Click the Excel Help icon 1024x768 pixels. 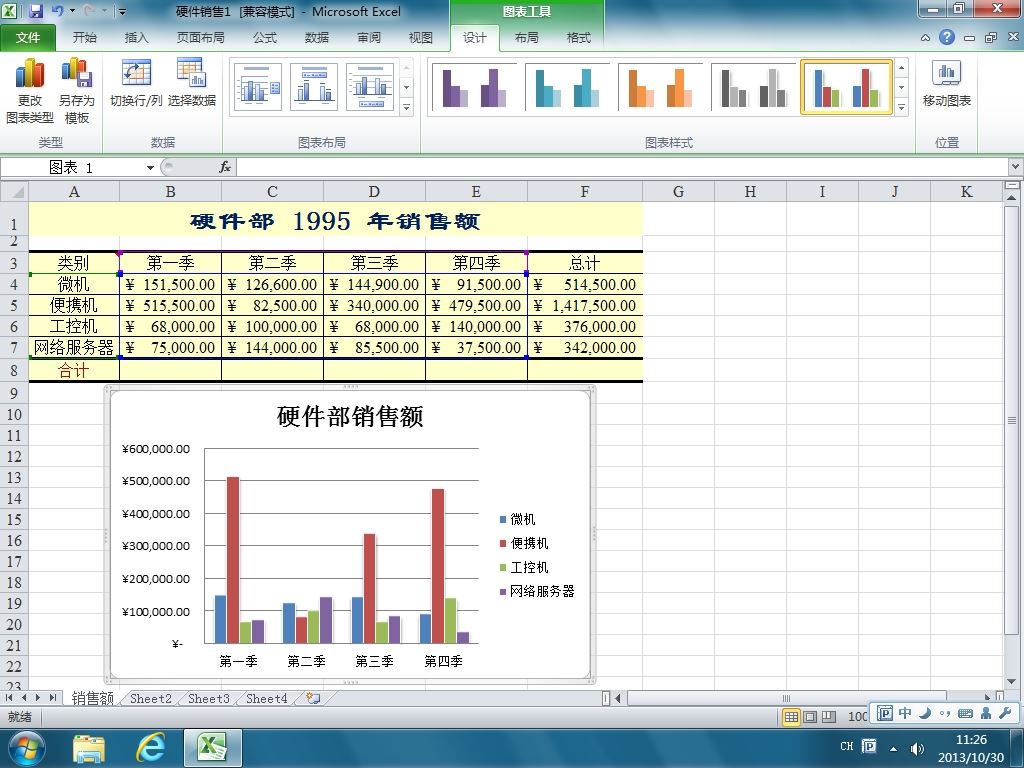(947, 37)
